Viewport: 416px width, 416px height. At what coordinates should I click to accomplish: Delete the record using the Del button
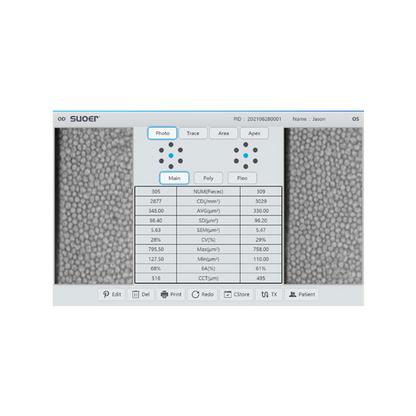tap(141, 294)
